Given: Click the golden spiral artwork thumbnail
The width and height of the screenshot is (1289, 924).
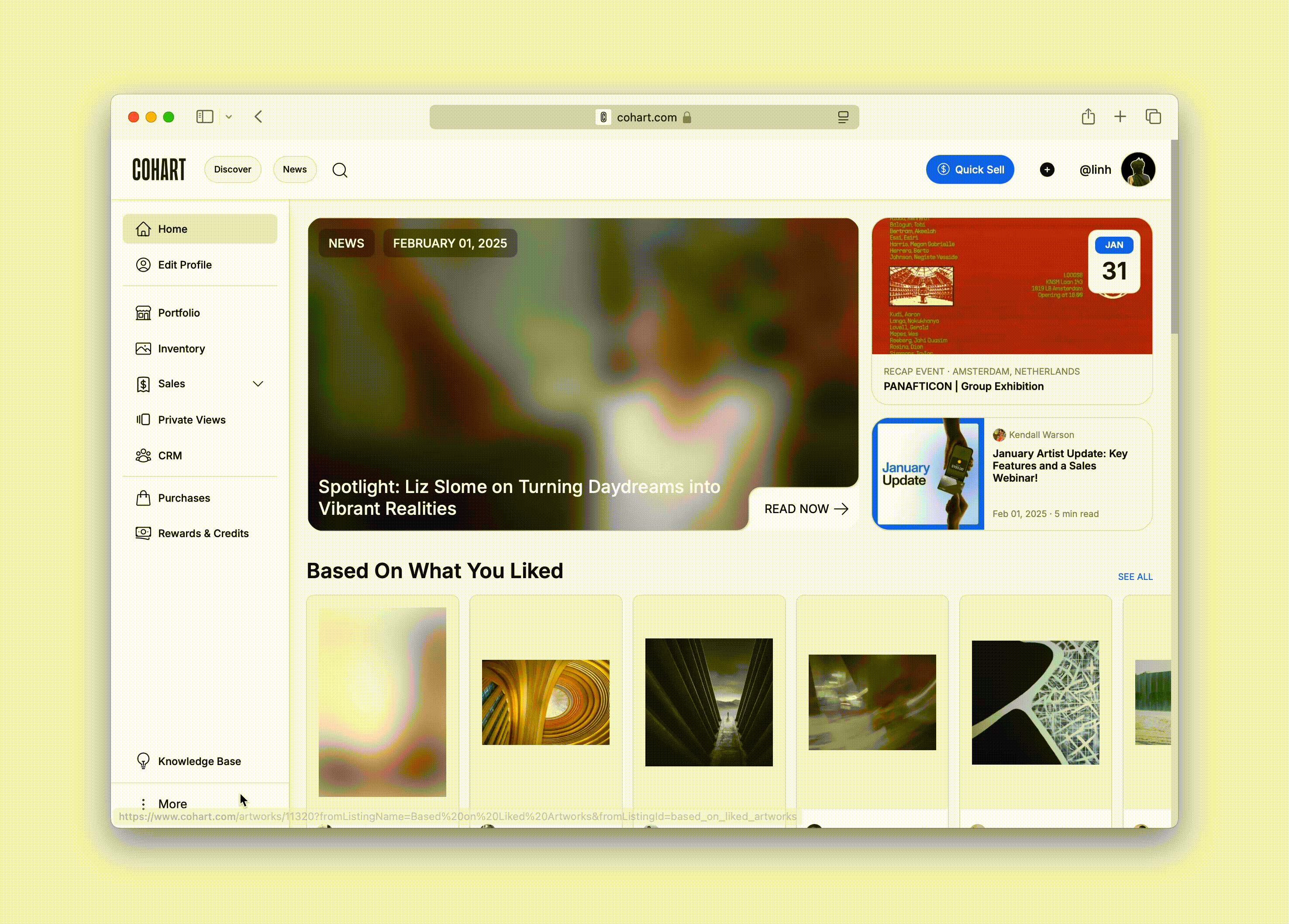Looking at the screenshot, I should (x=546, y=701).
